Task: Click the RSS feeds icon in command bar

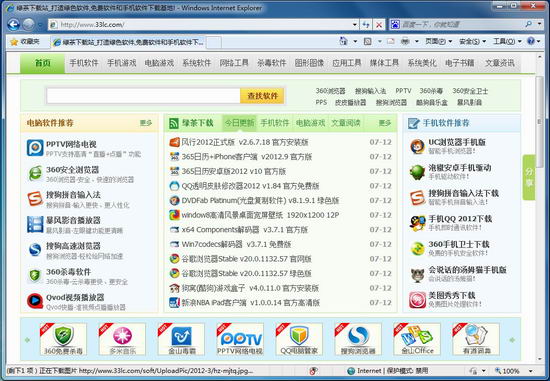Action: 368,41
